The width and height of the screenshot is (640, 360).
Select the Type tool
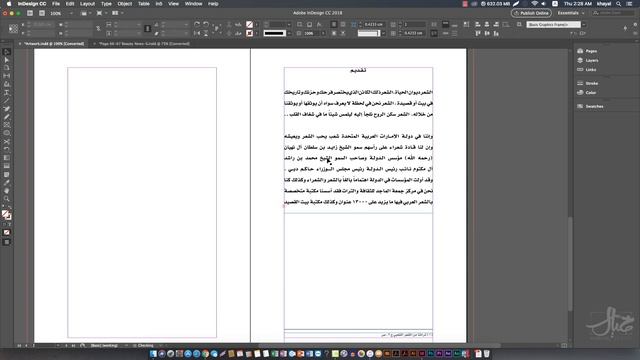pyautogui.click(x=7, y=92)
